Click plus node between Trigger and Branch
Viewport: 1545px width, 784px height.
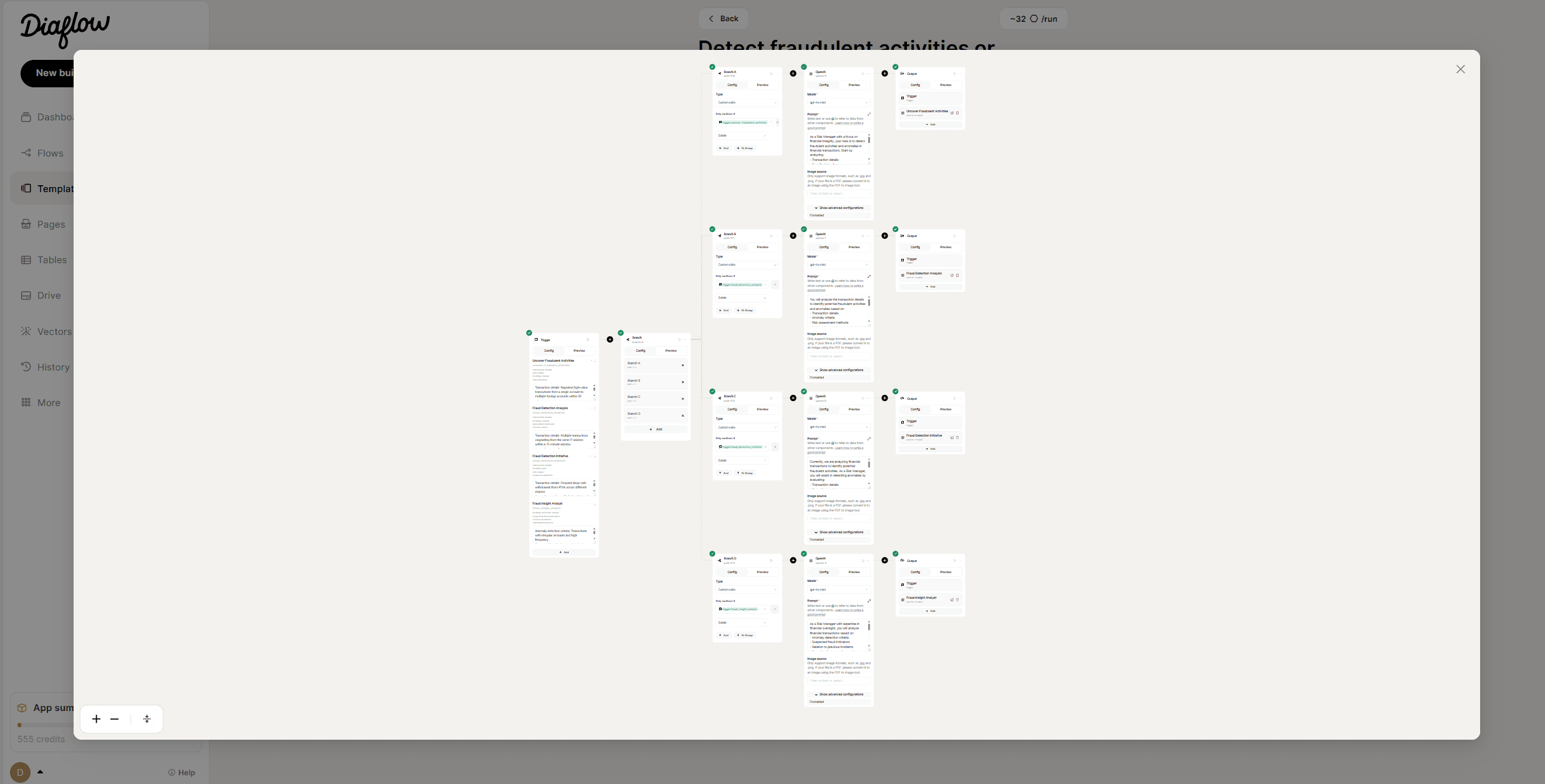[610, 340]
